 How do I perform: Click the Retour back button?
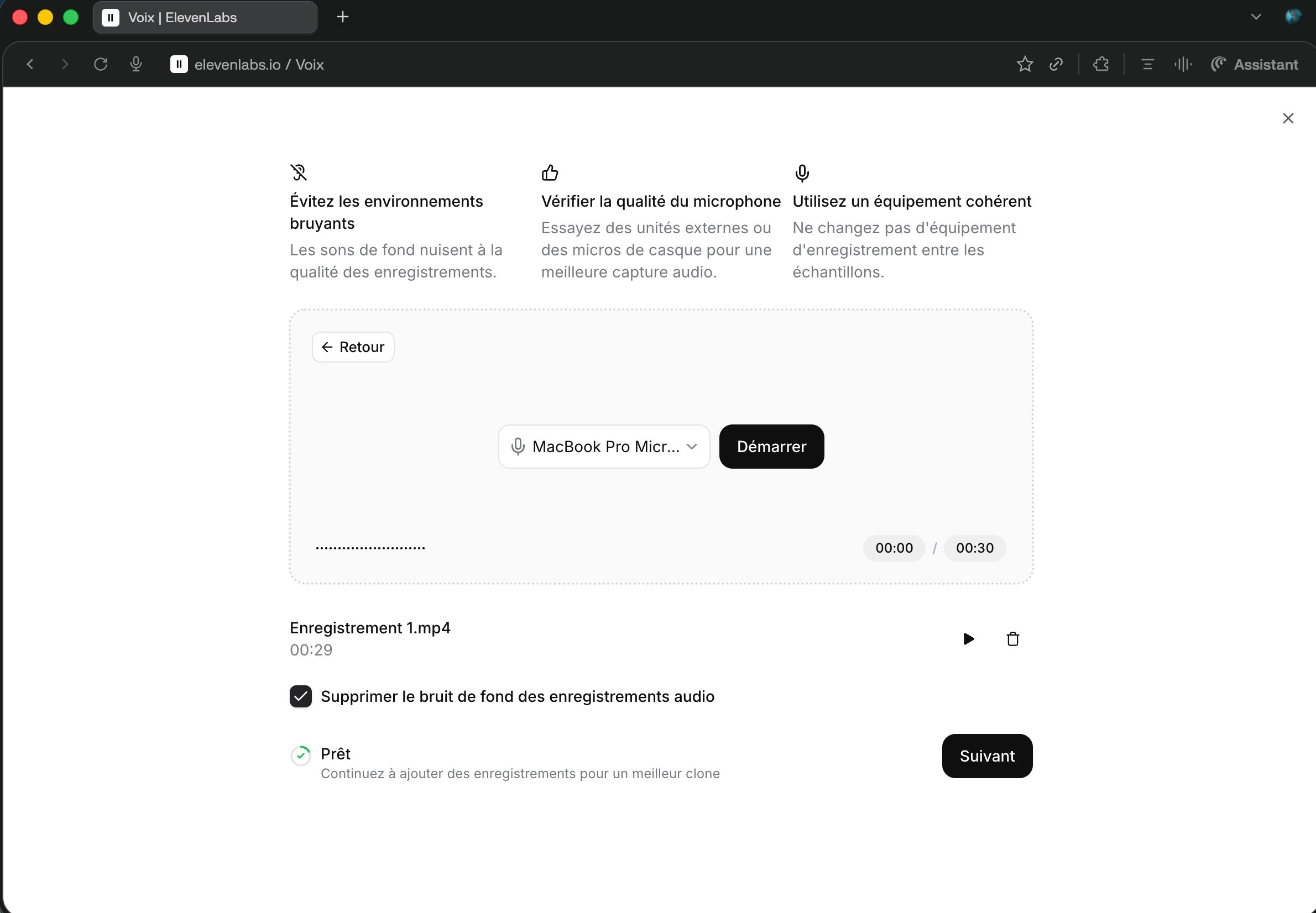click(353, 347)
